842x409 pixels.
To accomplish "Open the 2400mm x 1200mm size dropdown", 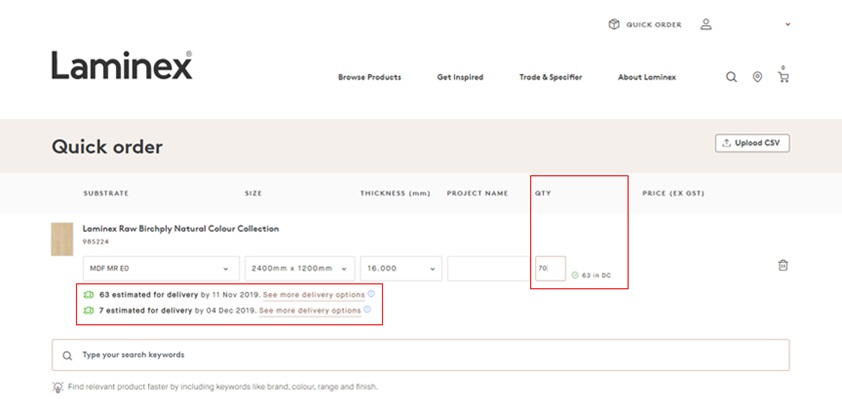I will coord(300,268).
